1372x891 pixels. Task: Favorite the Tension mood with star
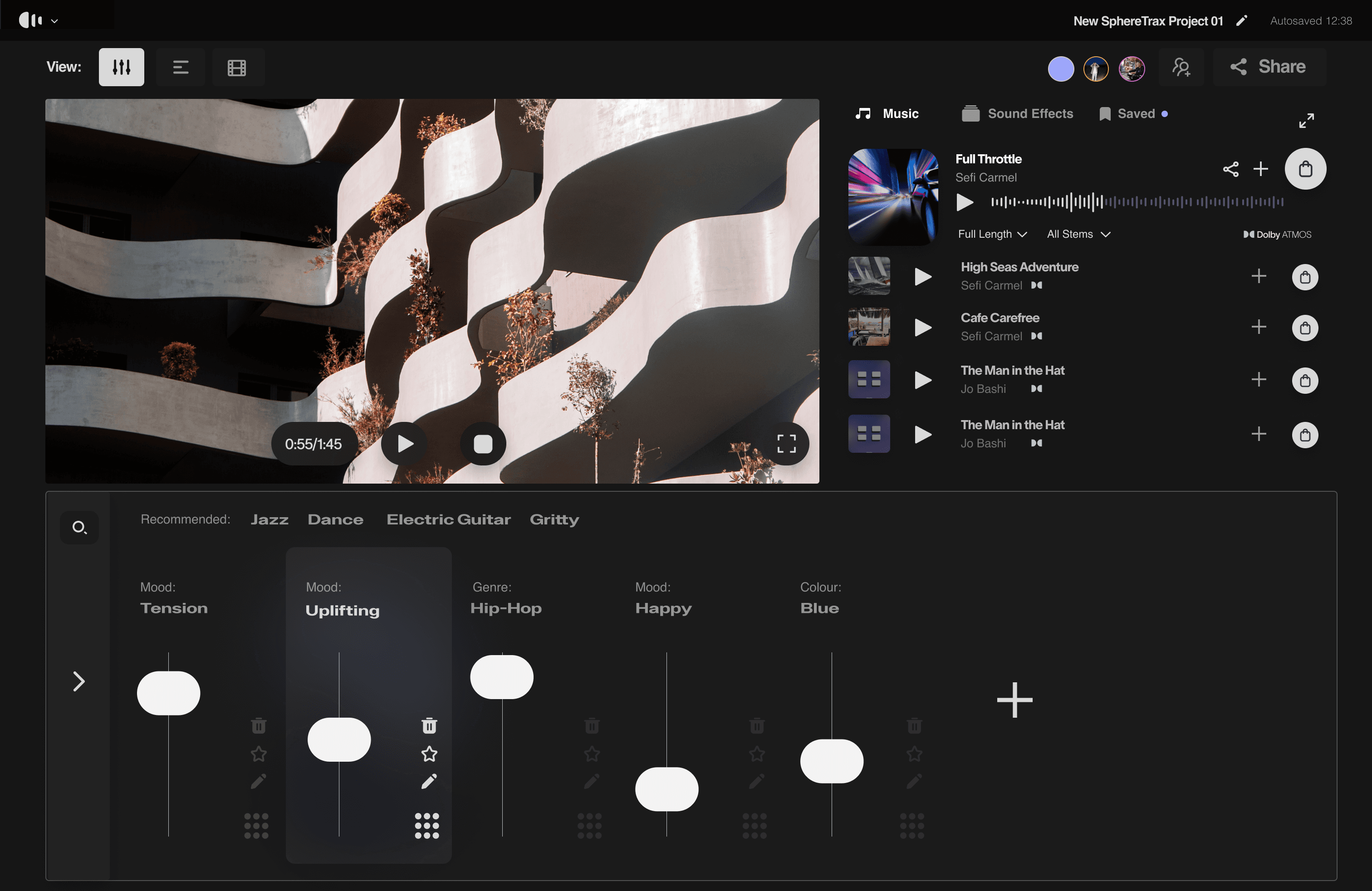coord(258,754)
